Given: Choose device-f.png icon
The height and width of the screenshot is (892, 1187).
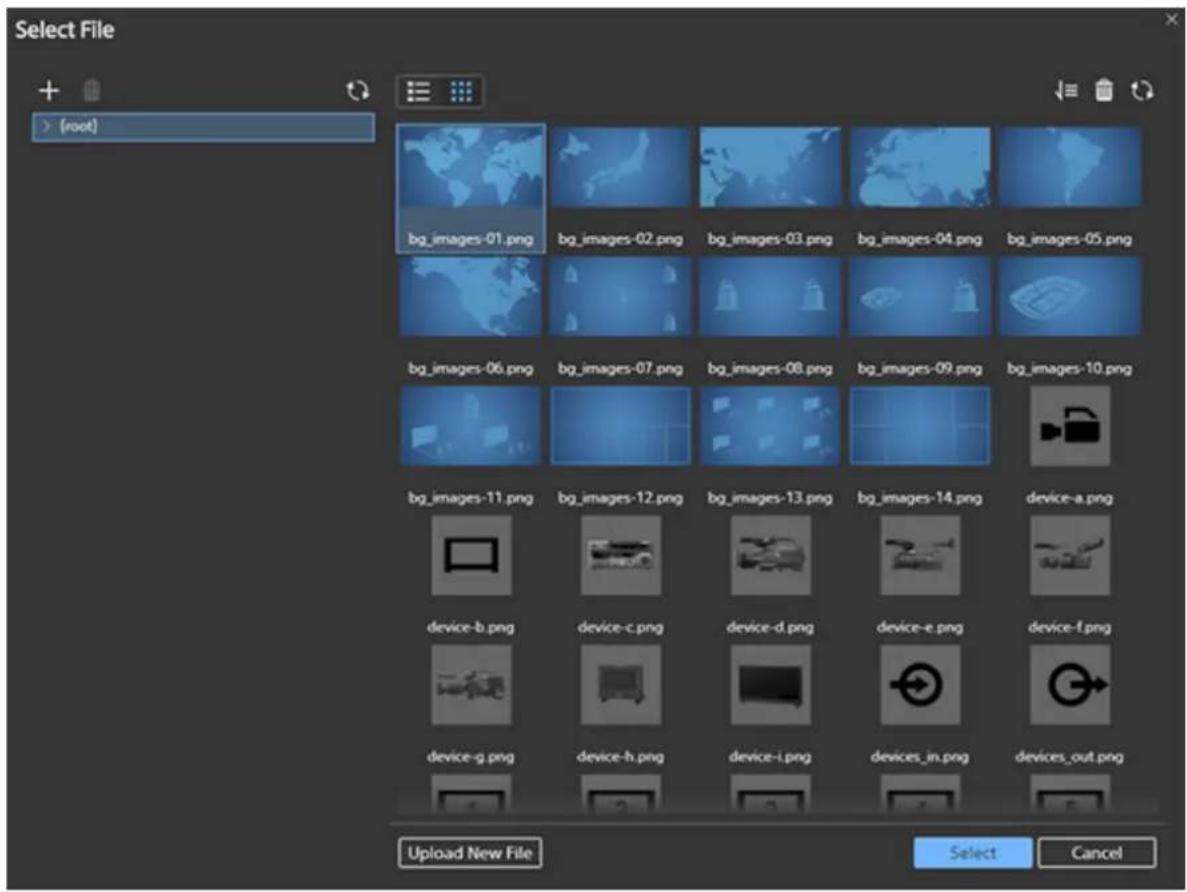Looking at the screenshot, I should coord(1070,555).
